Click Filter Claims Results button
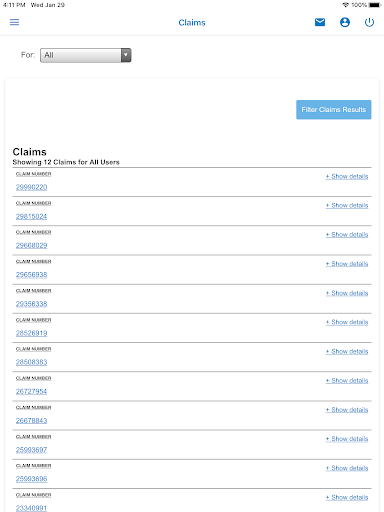This screenshot has height=512, width=384. pos(334,110)
